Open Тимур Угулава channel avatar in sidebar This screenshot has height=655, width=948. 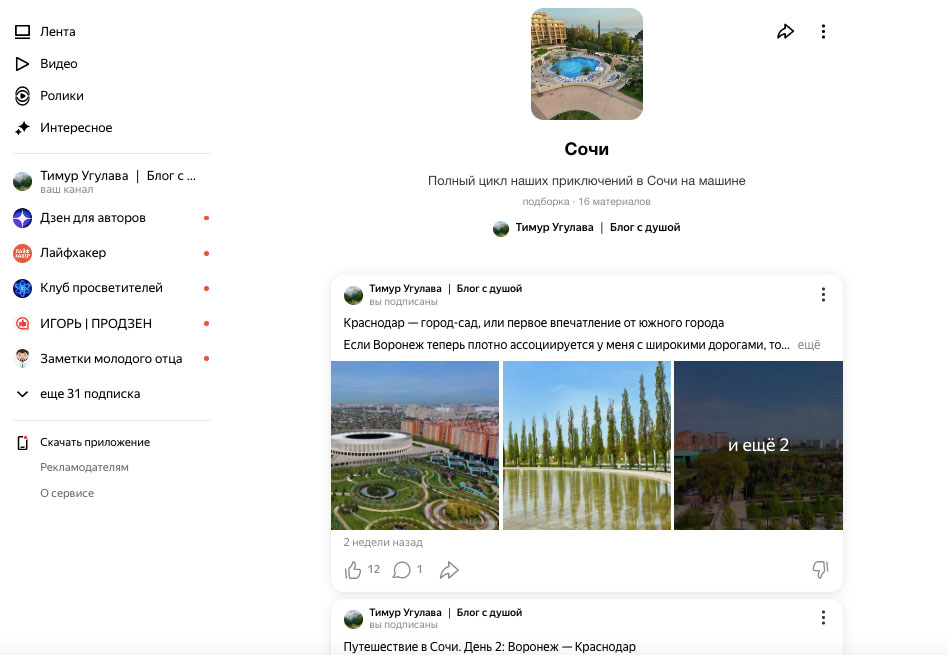click(x=22, y=181)
